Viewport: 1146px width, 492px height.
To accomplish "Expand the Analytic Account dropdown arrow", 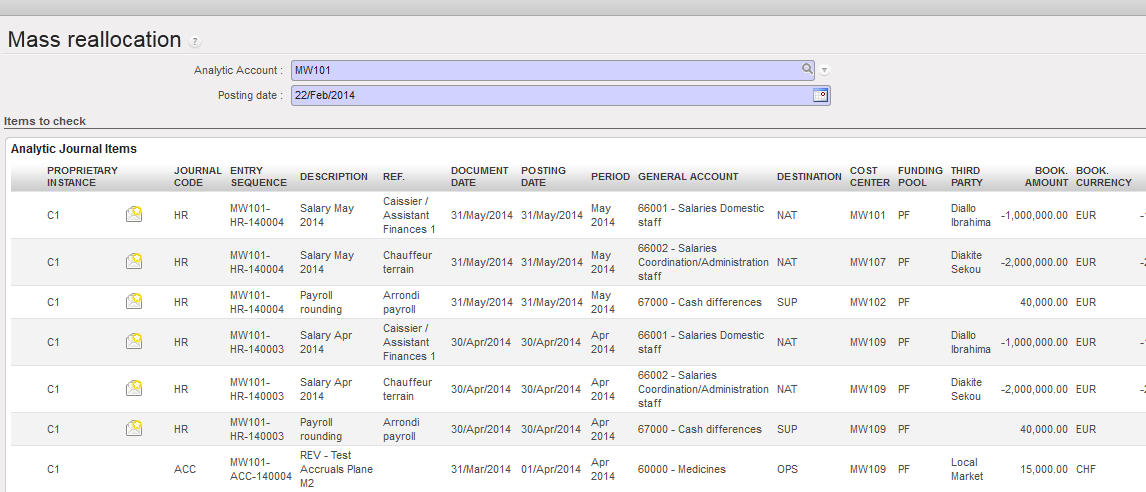I will tap(825, 70).
